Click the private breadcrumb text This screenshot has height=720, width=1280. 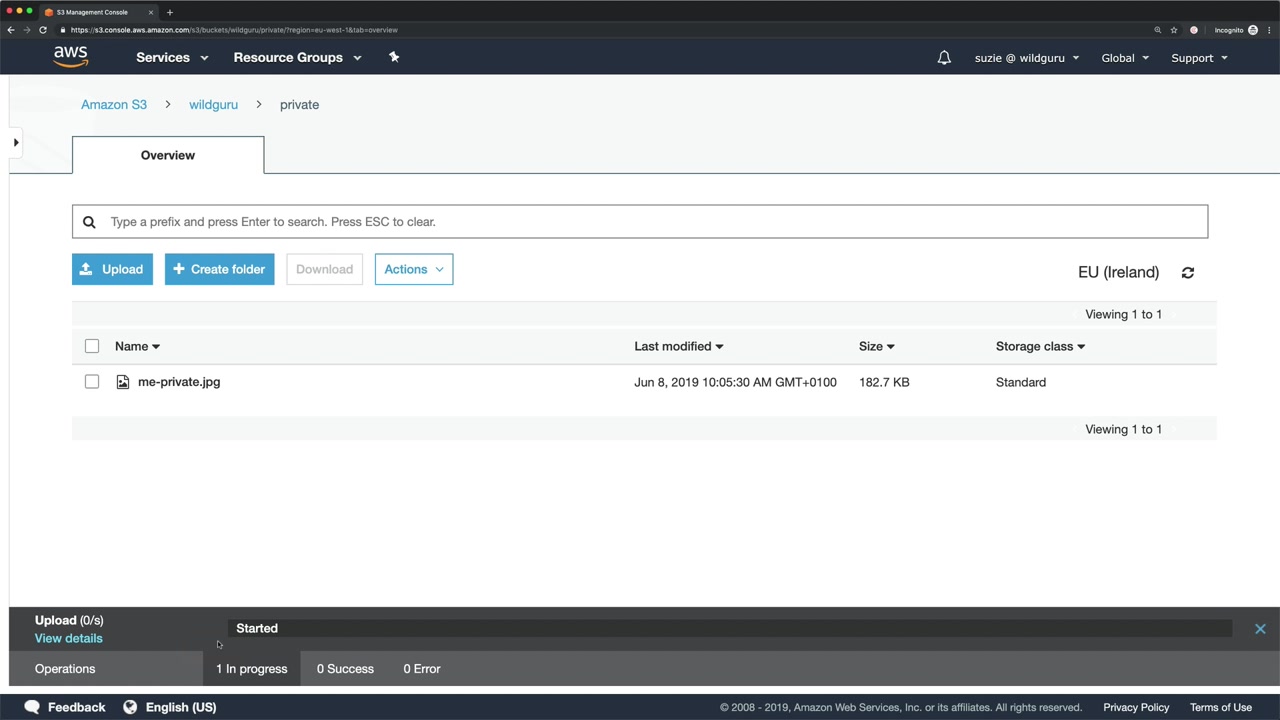[x=299, y=104]
